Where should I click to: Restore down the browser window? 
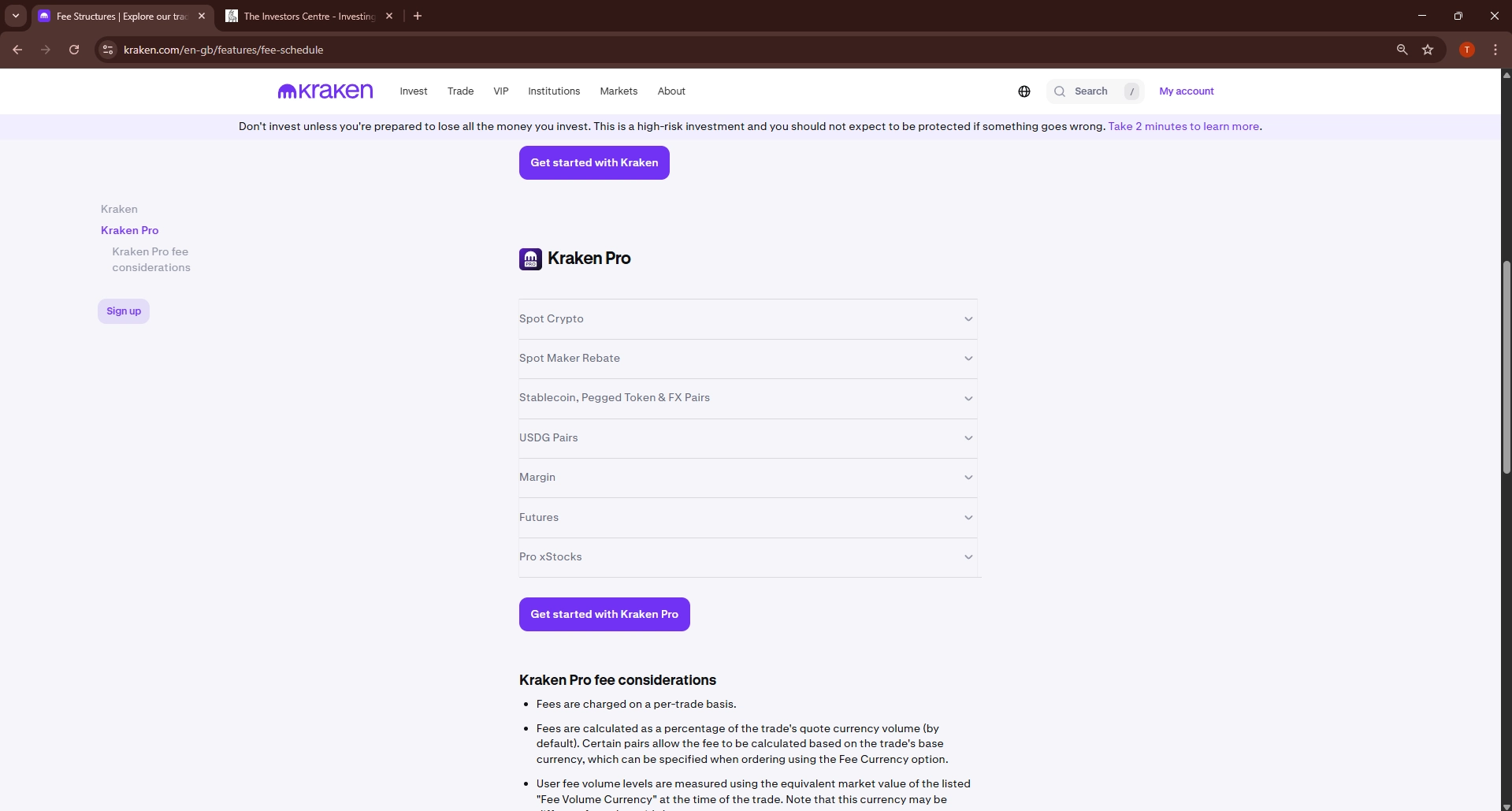1458,16
